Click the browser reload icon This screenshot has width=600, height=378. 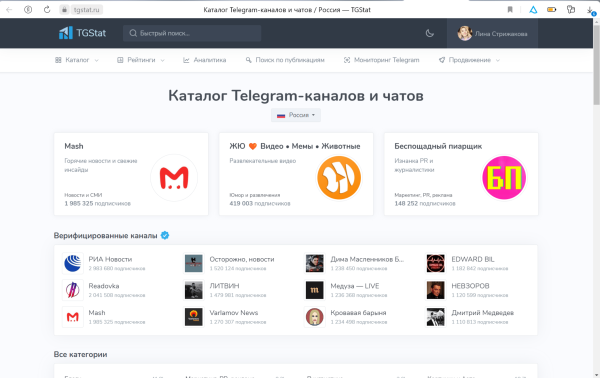[x=47, y=10]
